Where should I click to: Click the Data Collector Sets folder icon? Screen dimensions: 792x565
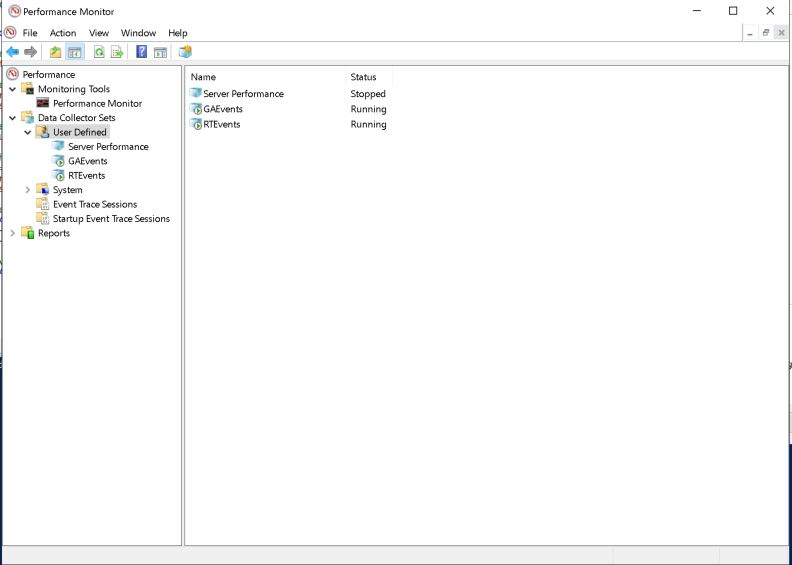tap(28, 118)
